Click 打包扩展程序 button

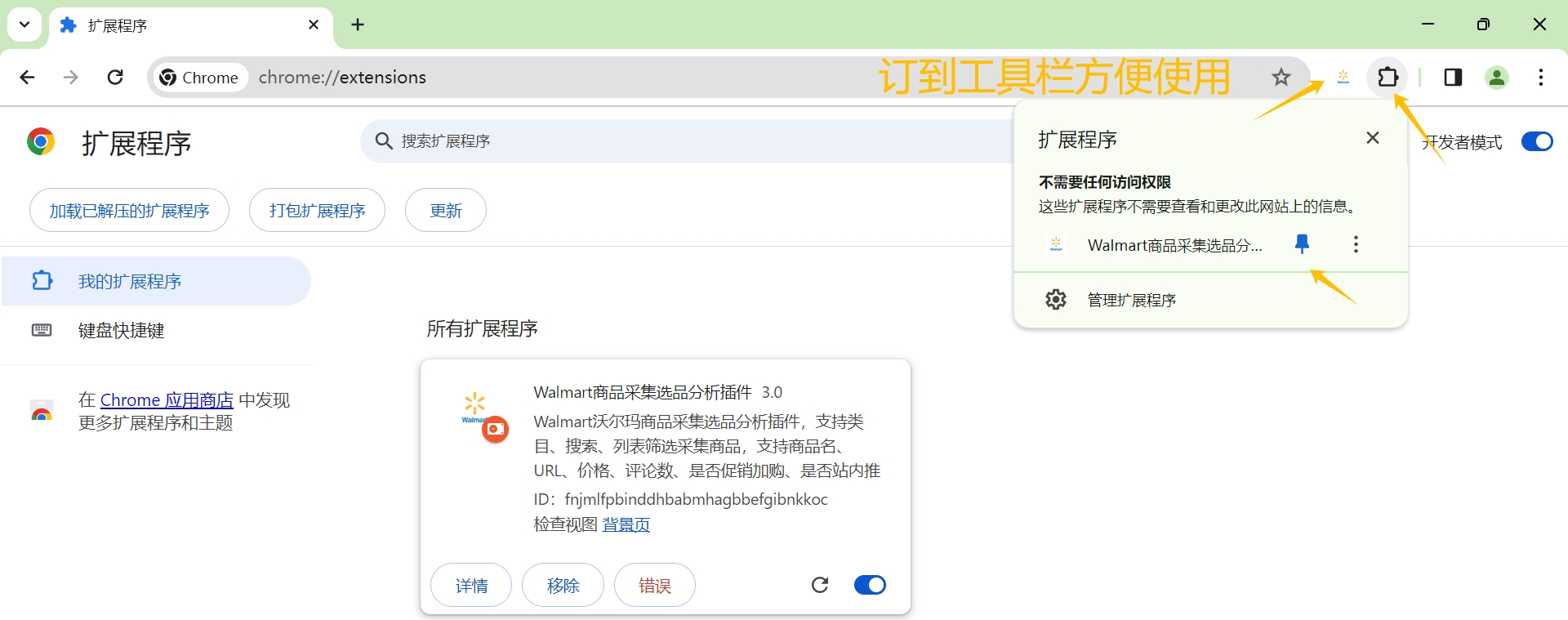[317, 210]
